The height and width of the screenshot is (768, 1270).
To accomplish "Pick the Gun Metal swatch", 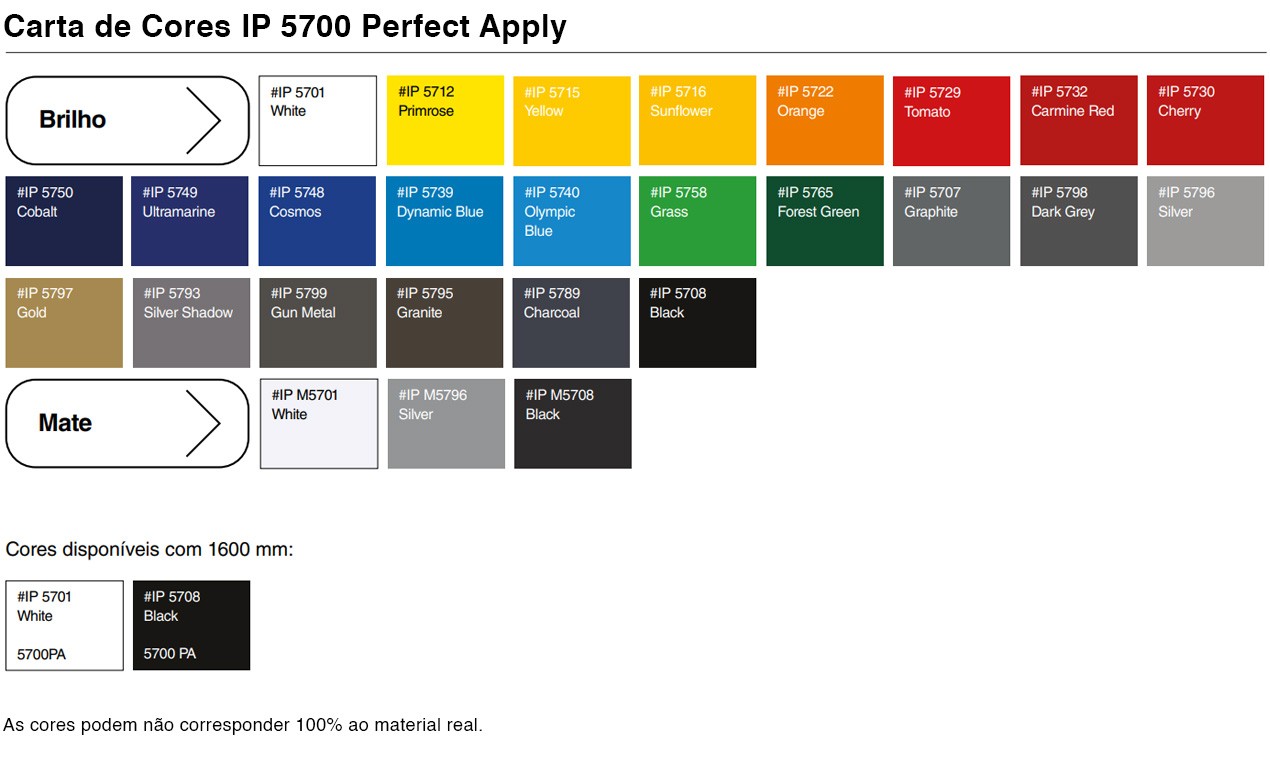I will (318, 323).
